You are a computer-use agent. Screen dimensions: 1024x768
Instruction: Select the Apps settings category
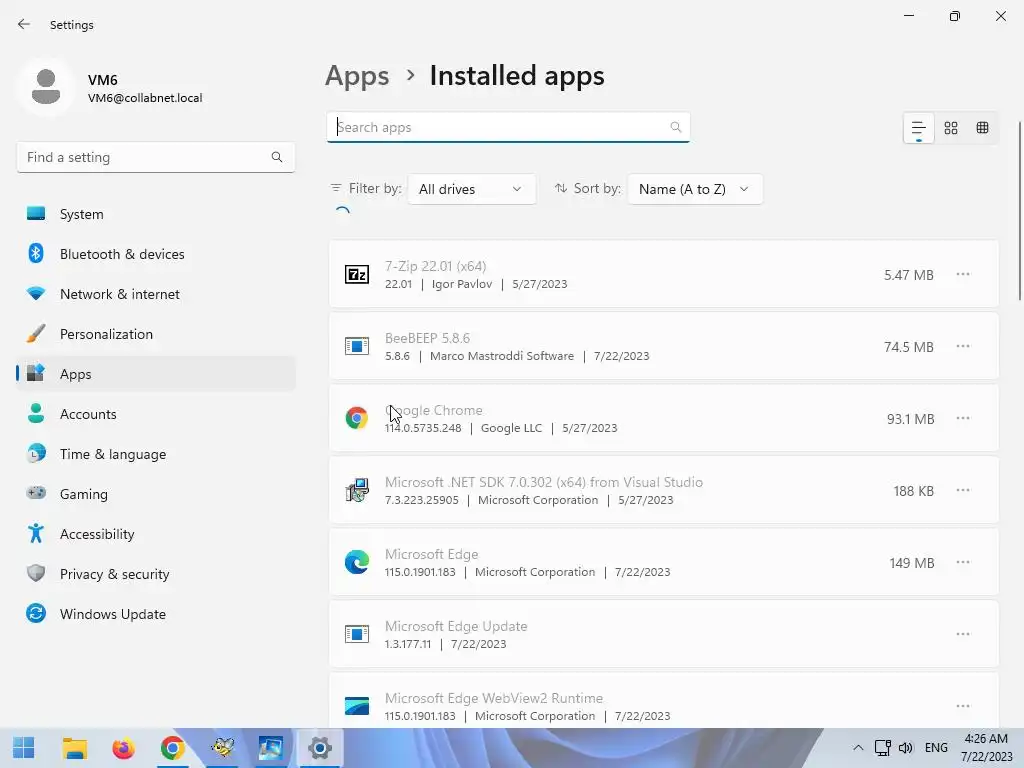point(155,374)
